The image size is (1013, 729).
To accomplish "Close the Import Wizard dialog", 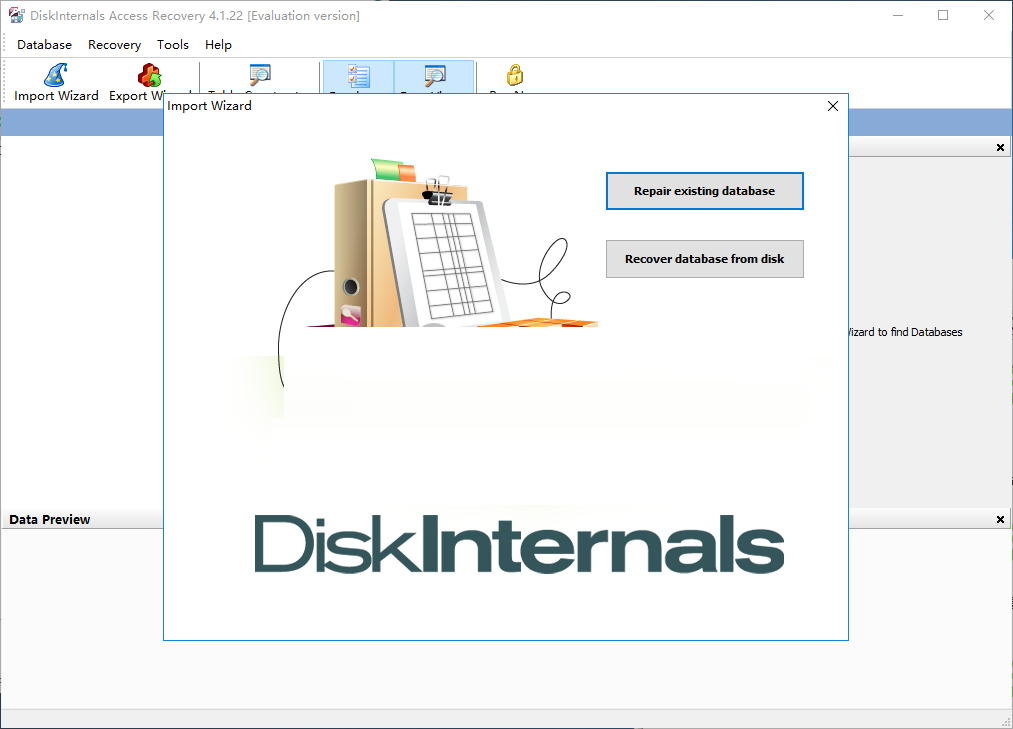I will click(x=833, y=106).
